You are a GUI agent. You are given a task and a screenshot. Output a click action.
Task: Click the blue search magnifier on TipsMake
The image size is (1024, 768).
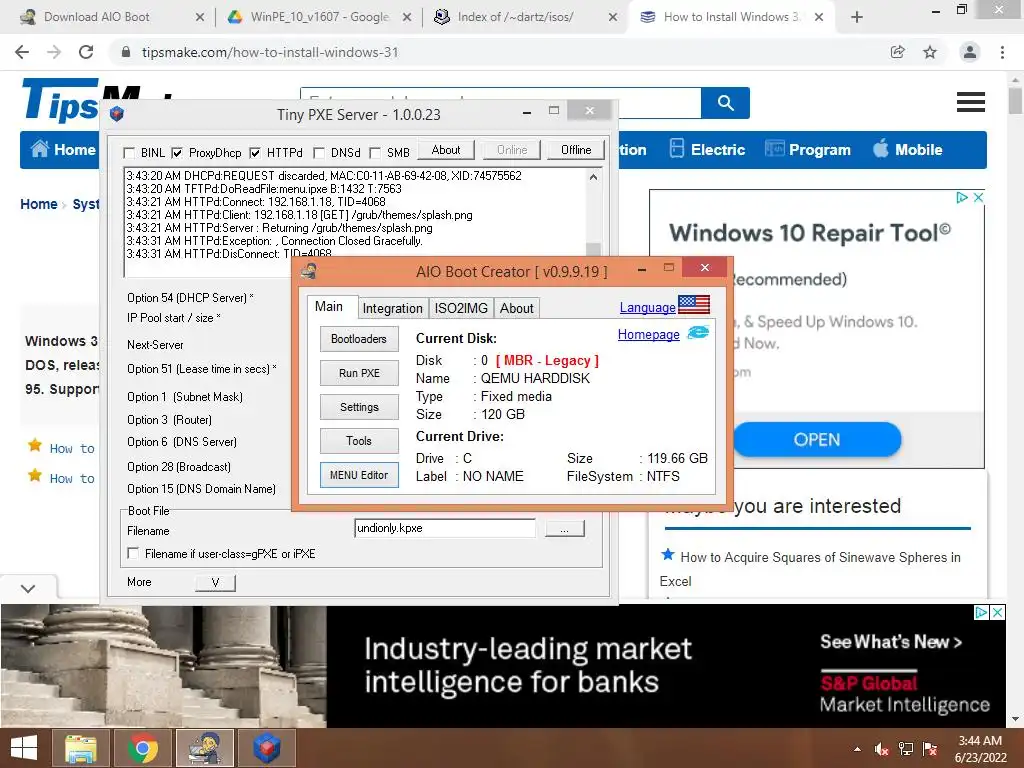coord(725,103)
